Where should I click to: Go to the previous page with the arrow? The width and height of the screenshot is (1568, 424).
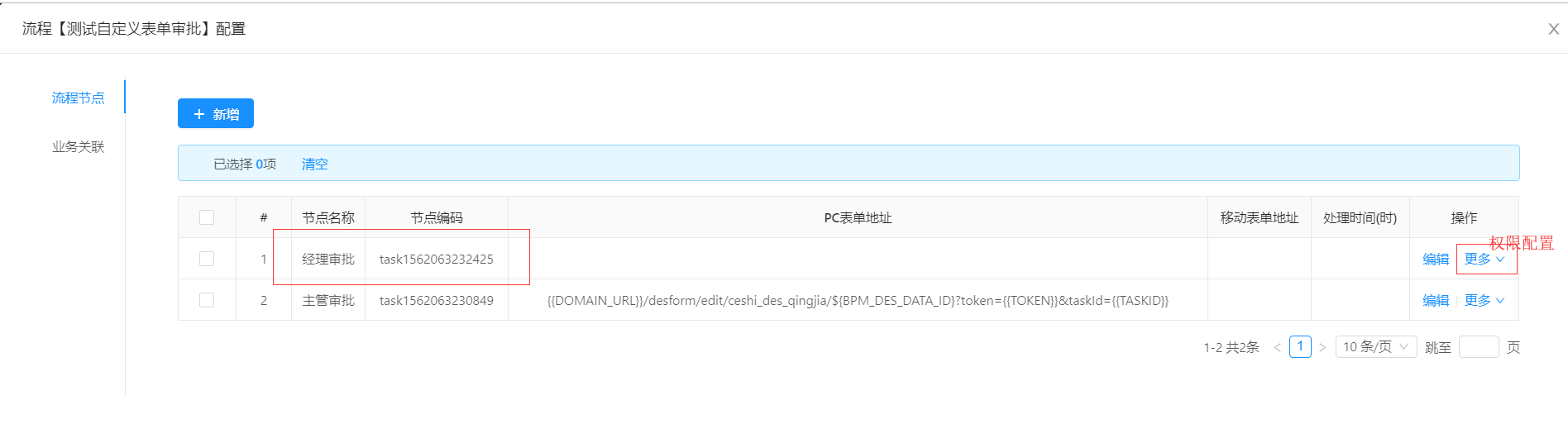pyautogui.click(x=1277, y=347)
